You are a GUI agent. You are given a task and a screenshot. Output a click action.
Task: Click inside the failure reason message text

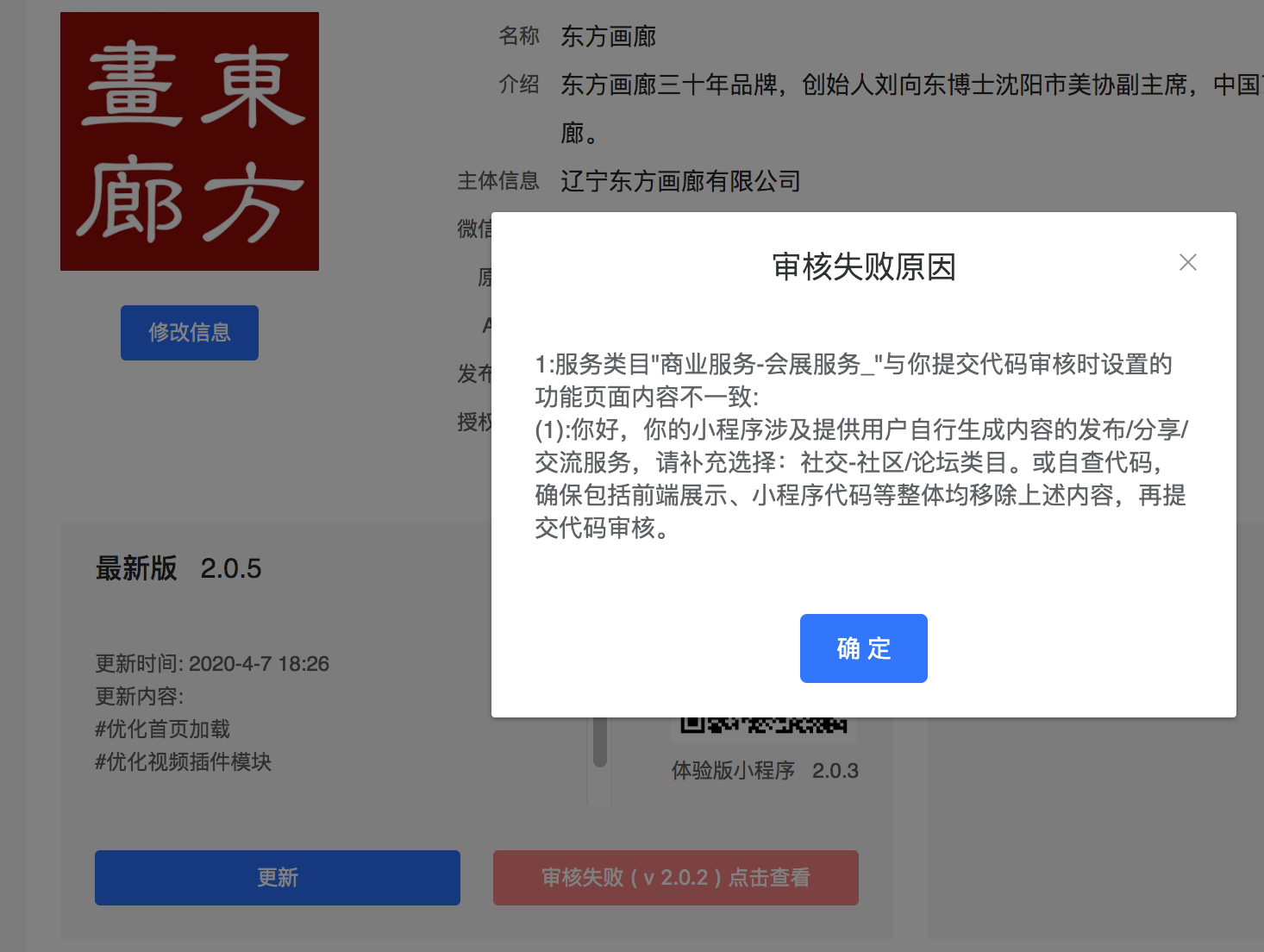pos(860,448)
